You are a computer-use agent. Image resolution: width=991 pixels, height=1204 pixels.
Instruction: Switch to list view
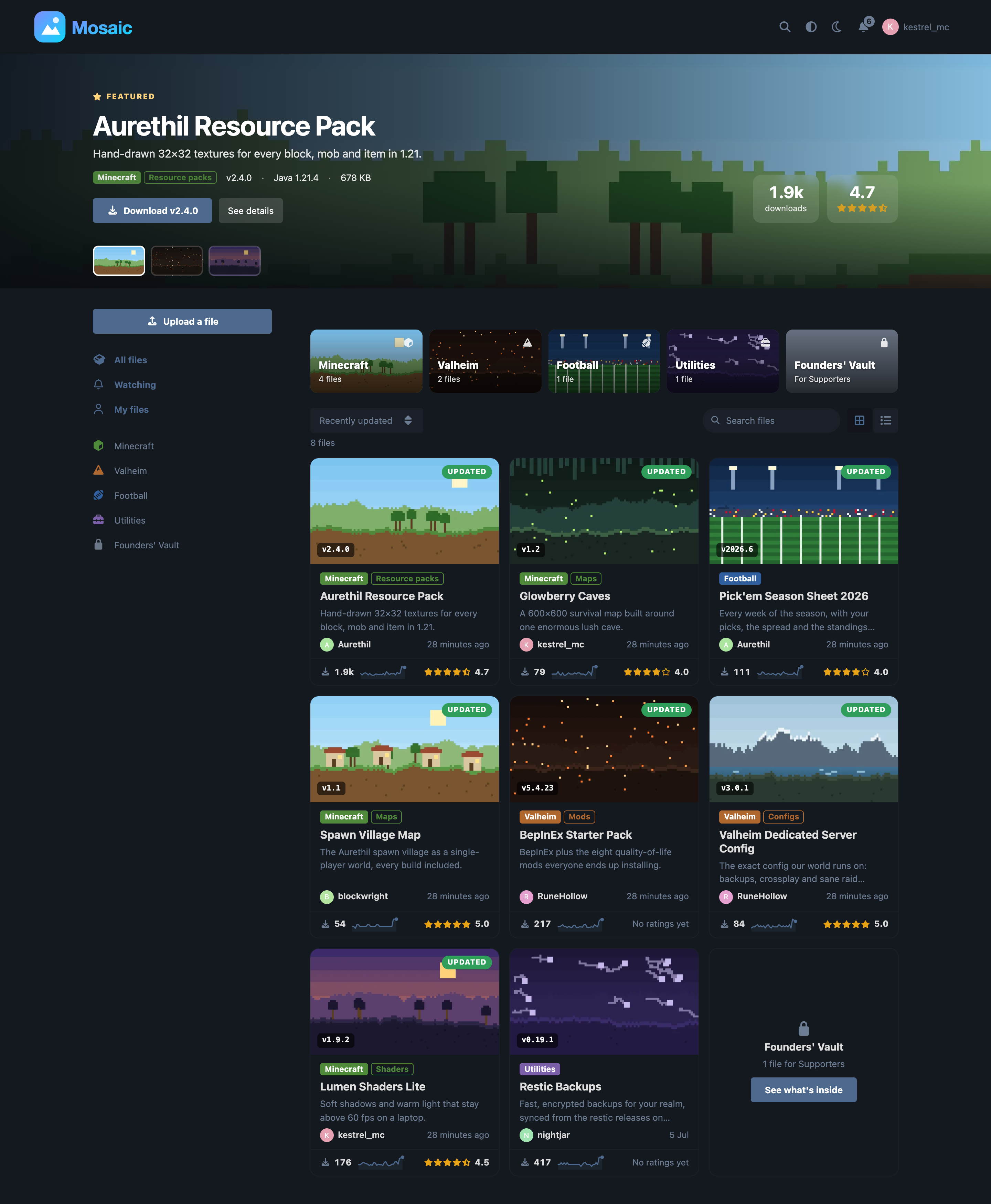tap(885, 421)
